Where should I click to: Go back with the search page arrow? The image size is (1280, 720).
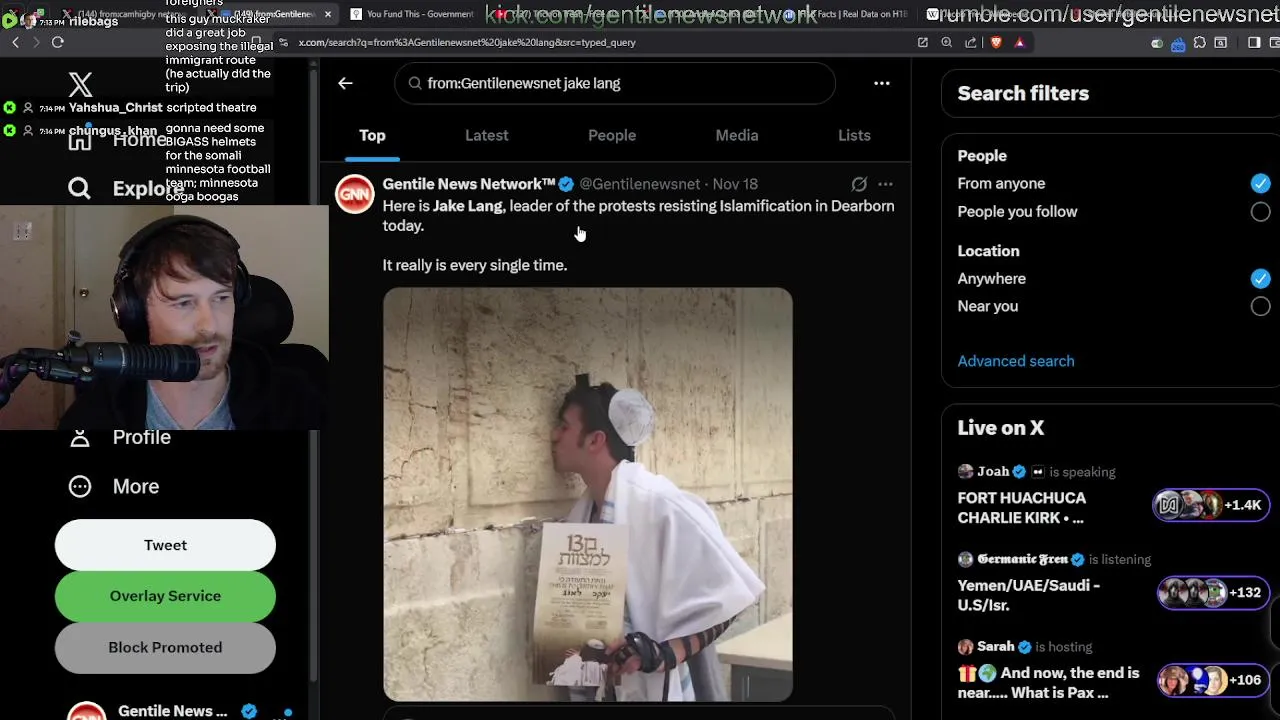pos(345,83)
